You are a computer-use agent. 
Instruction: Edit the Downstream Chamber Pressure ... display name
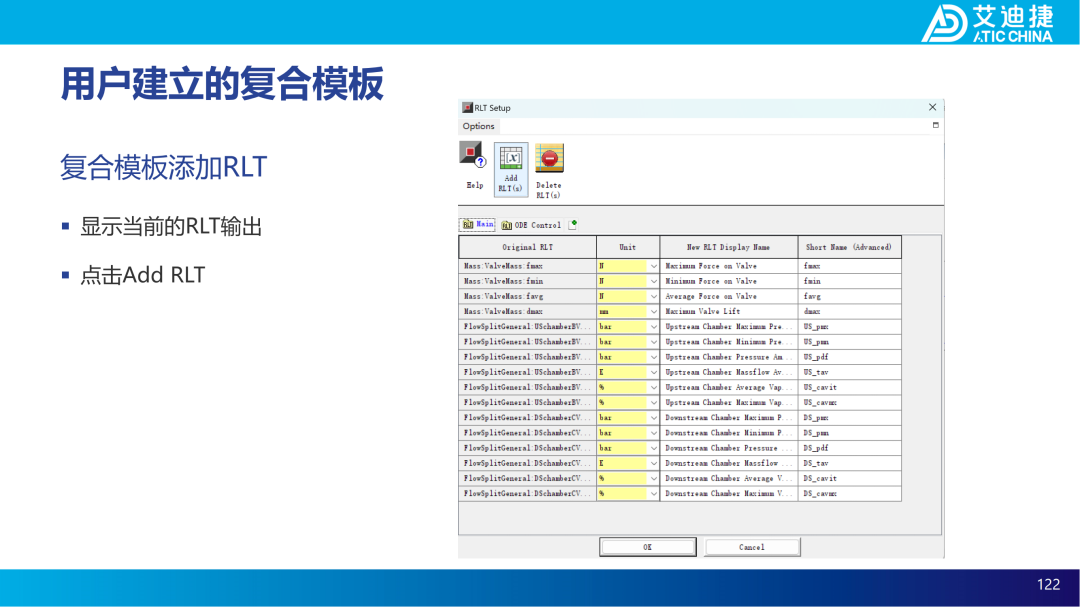tap(729, 448)
